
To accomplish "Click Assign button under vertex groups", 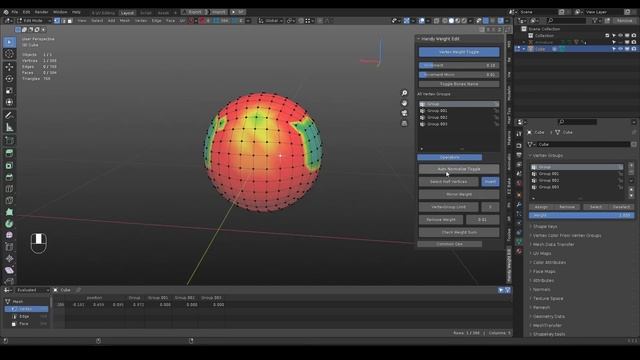I will pos(541,207).
